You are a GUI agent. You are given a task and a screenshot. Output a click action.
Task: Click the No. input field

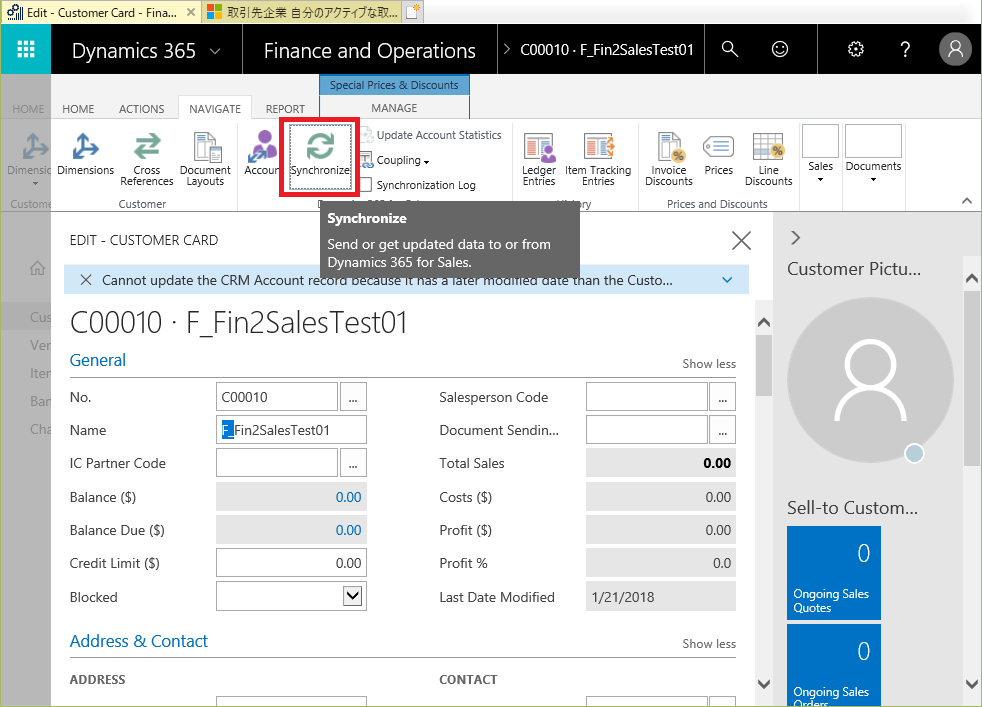[x=277, y=397]
